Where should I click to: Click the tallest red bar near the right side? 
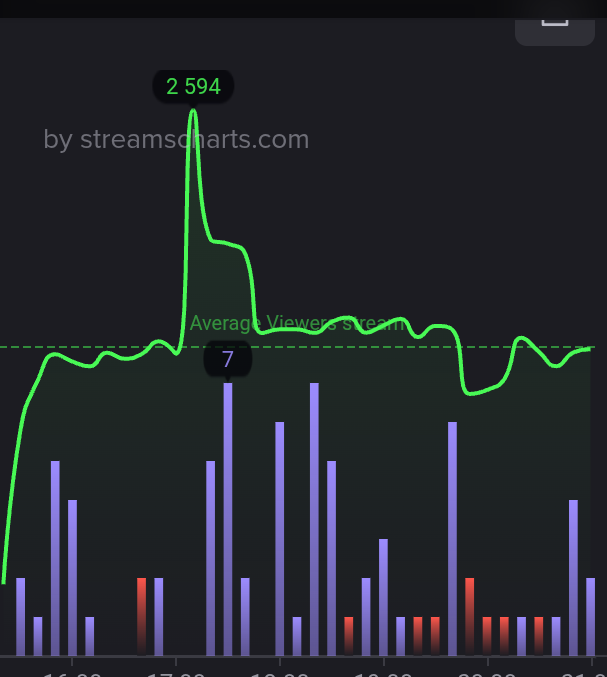[469, 617]
